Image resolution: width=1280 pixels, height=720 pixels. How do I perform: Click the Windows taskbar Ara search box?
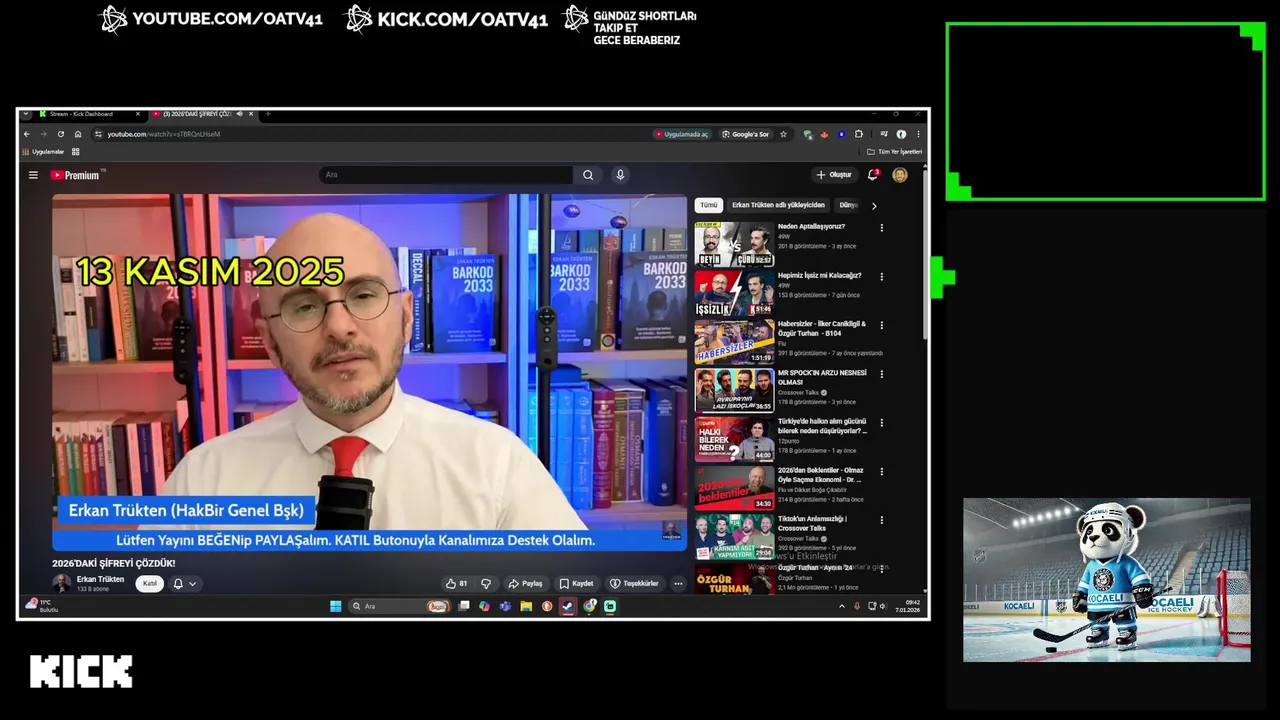tap(398, 606)
